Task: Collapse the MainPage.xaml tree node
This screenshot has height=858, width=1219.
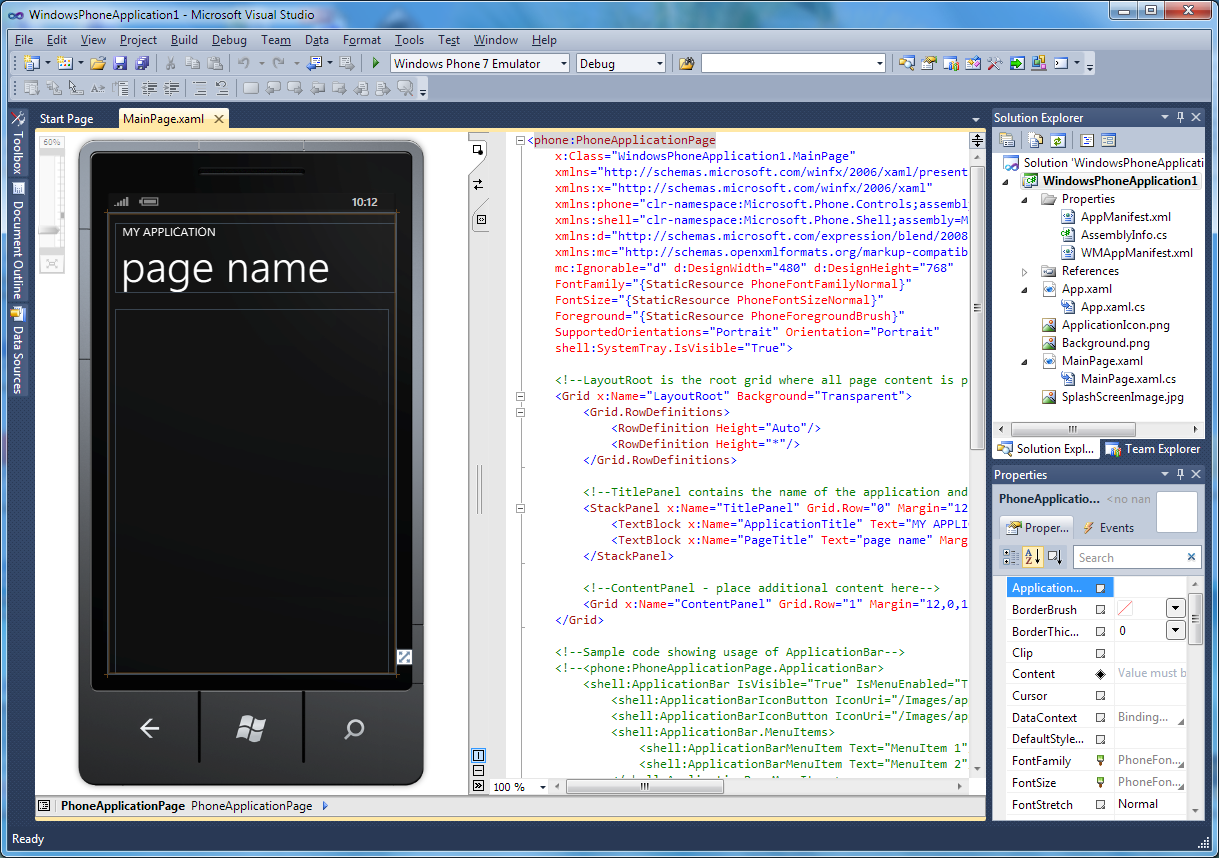Action: [1025, 361]
